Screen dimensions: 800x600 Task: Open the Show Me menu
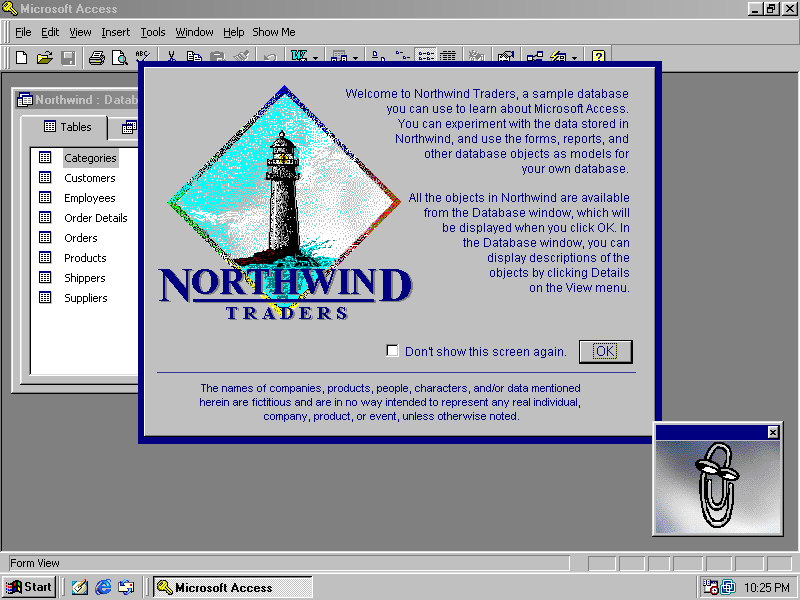(x=274, y=32)
